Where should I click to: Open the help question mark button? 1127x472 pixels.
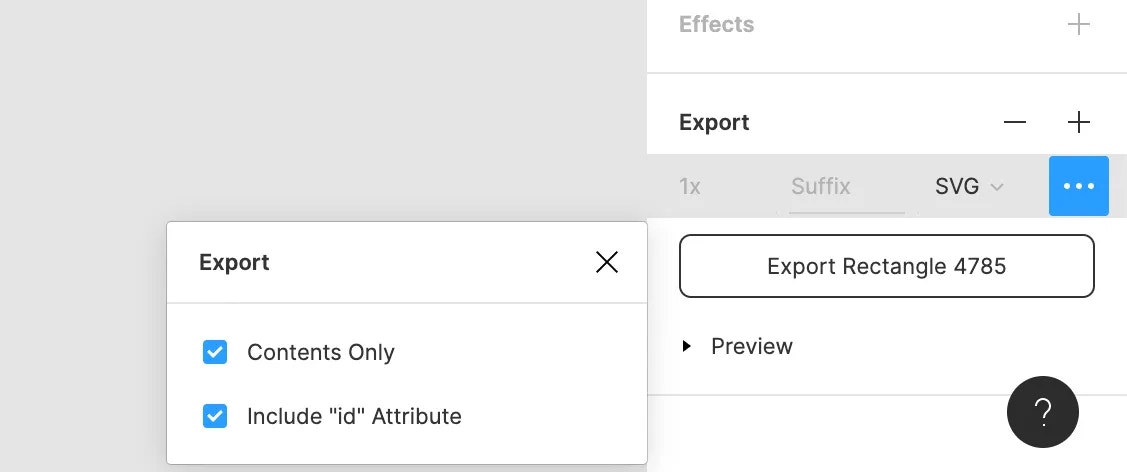(x=1042, y=412)
